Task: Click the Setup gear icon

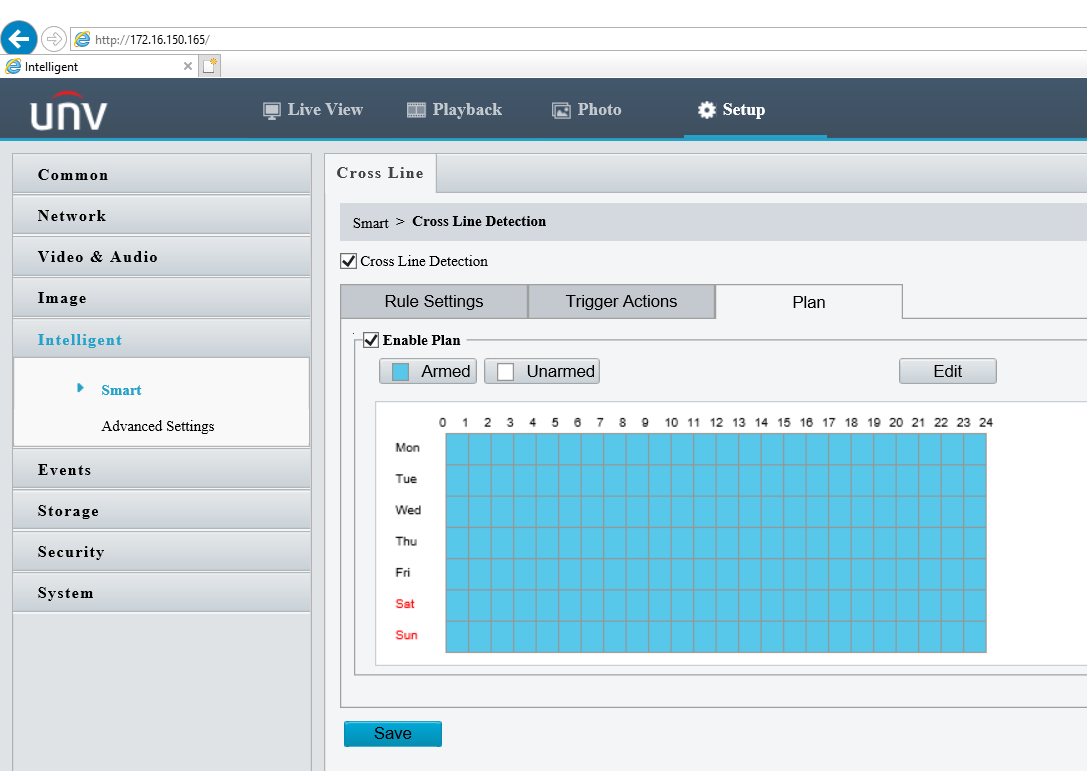Action: pos(706,110)
